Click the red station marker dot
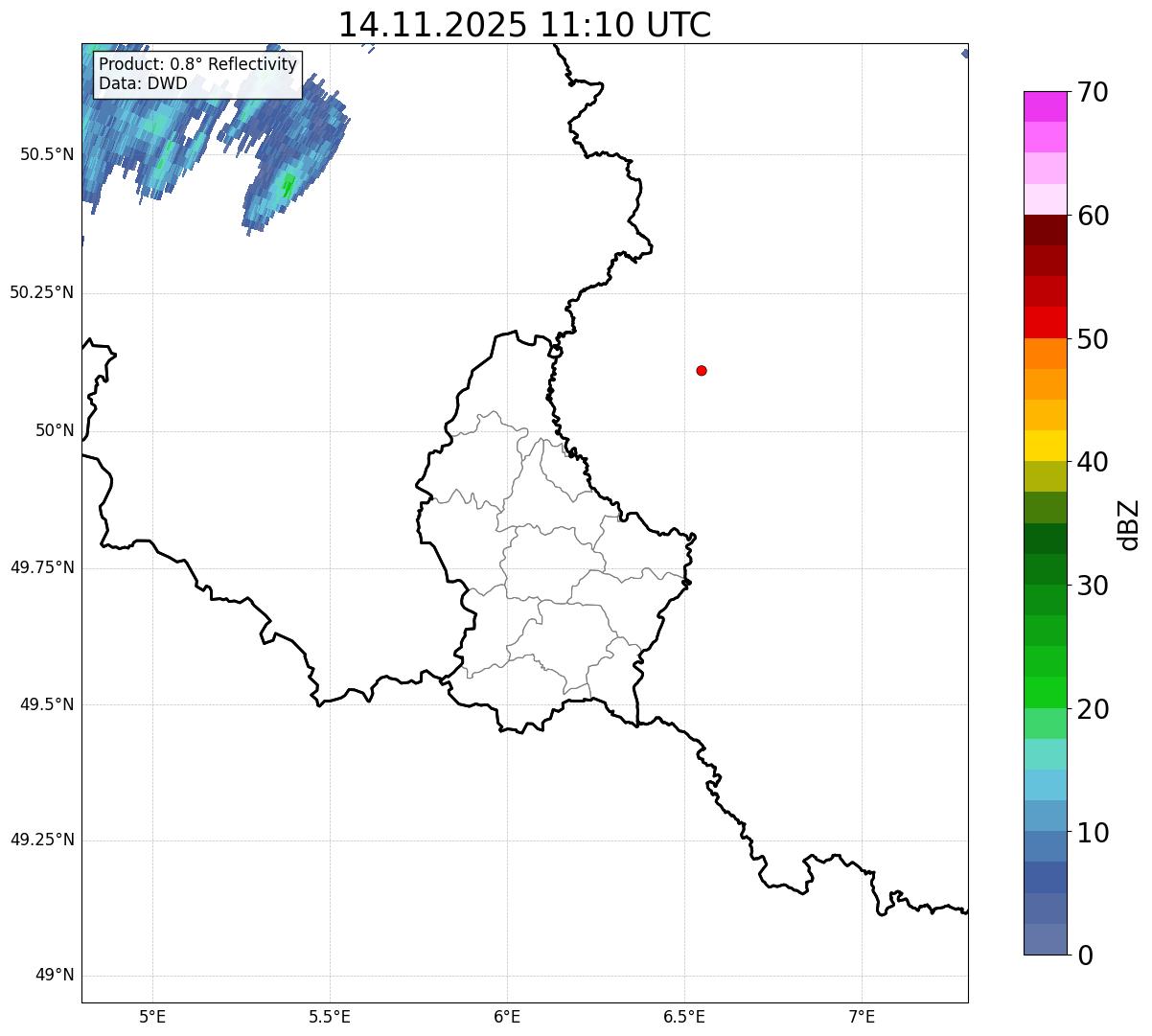The height and width of the screenshot is (1036, 1152). tap(702, 370)
